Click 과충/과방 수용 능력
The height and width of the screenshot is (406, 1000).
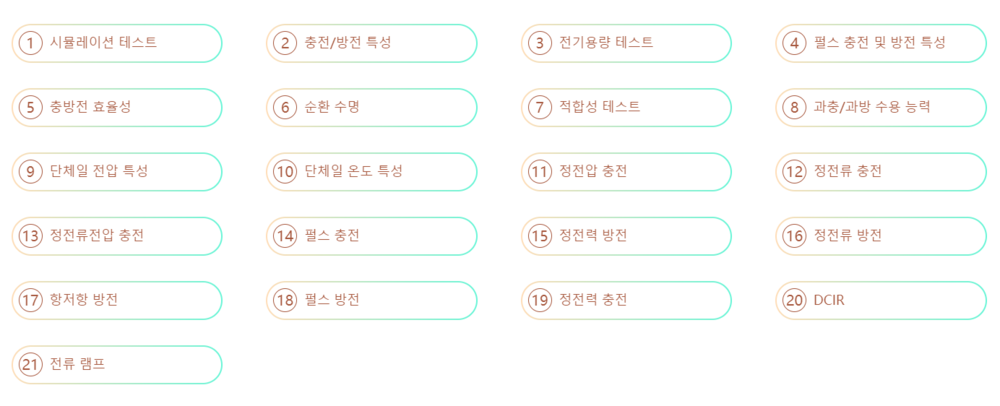coord(881,107)
